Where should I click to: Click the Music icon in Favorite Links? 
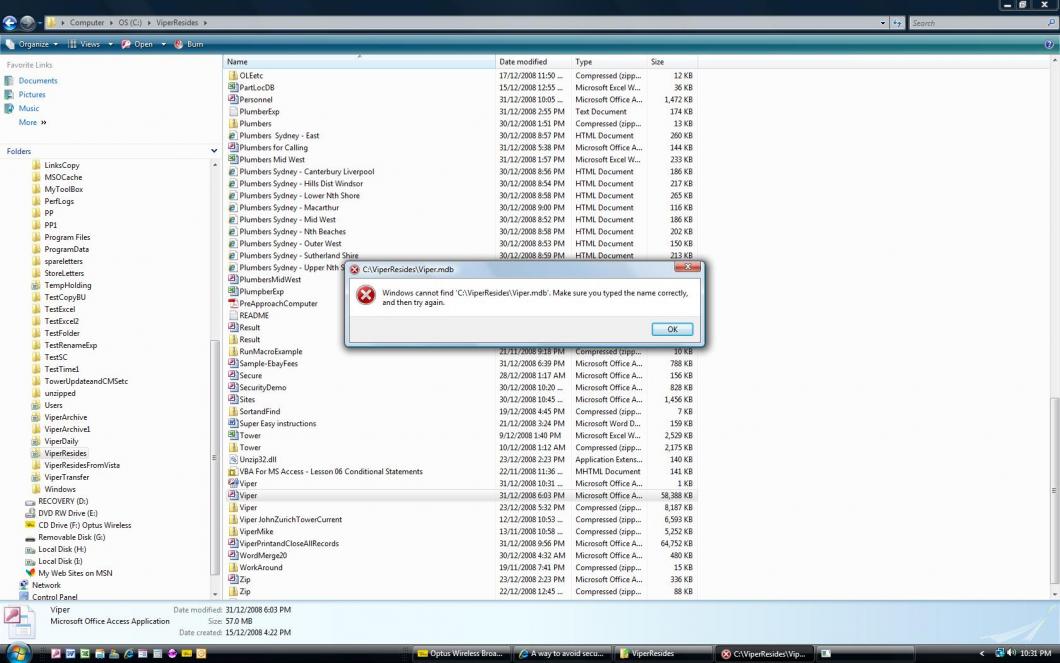pos(9,108)
